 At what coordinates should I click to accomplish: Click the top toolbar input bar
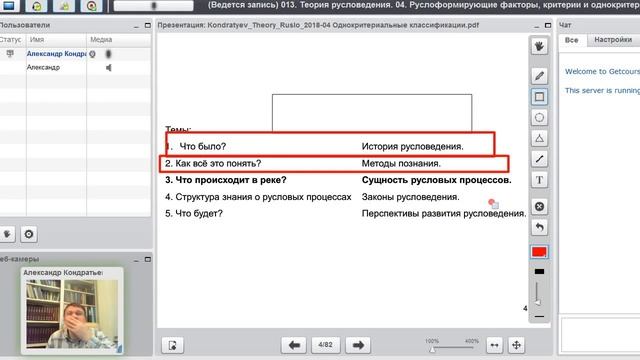[153, 6]
